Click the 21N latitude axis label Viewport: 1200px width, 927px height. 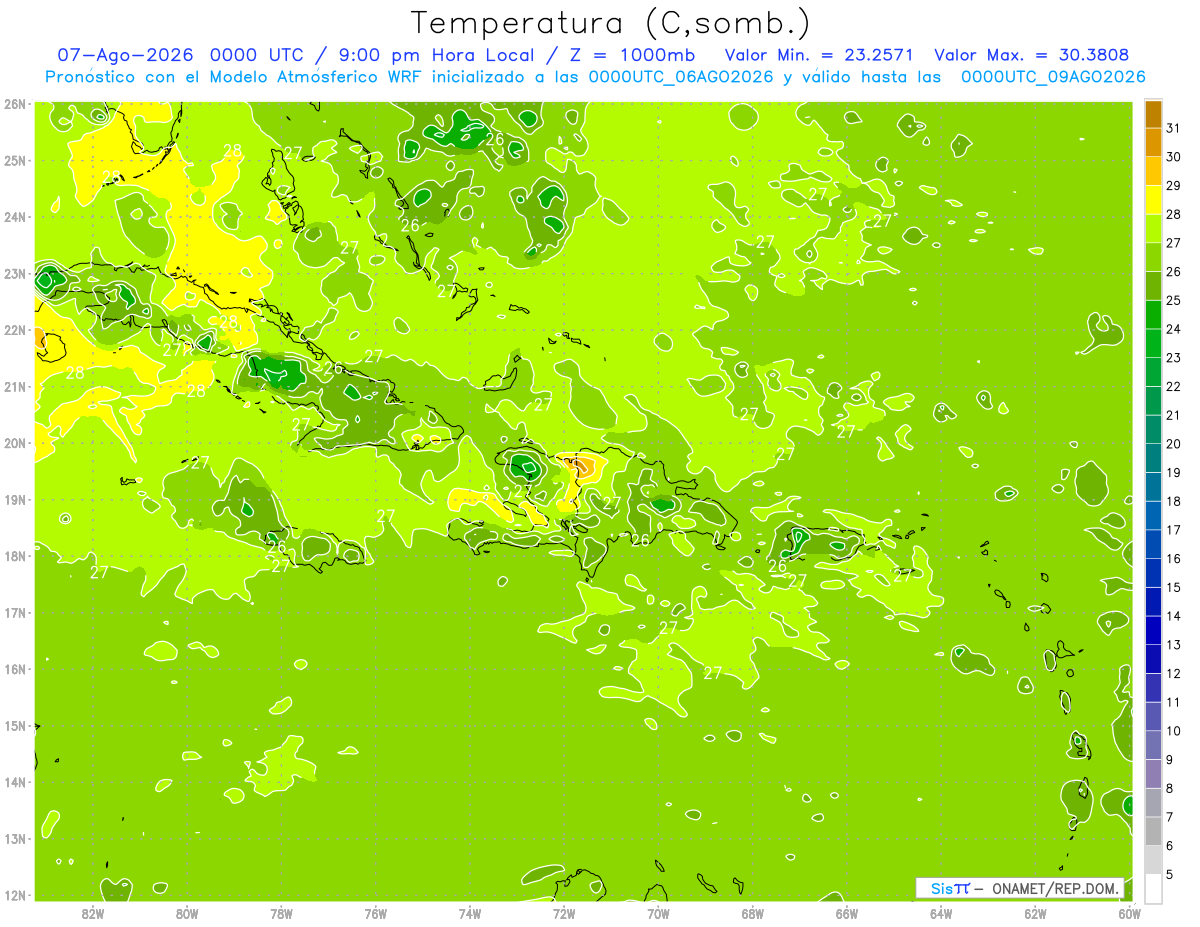pyautogui.click(x=15, y=386)
